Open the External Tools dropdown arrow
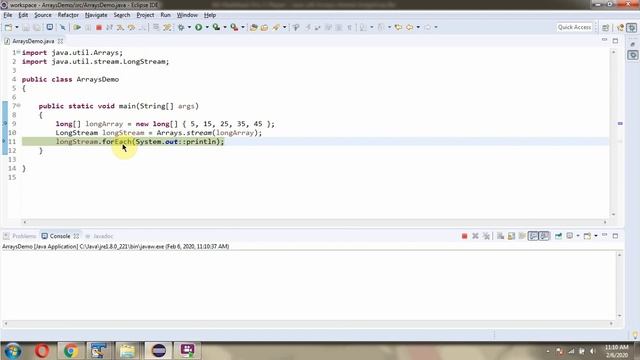This screenshot has width=640, height=360. 243,27
